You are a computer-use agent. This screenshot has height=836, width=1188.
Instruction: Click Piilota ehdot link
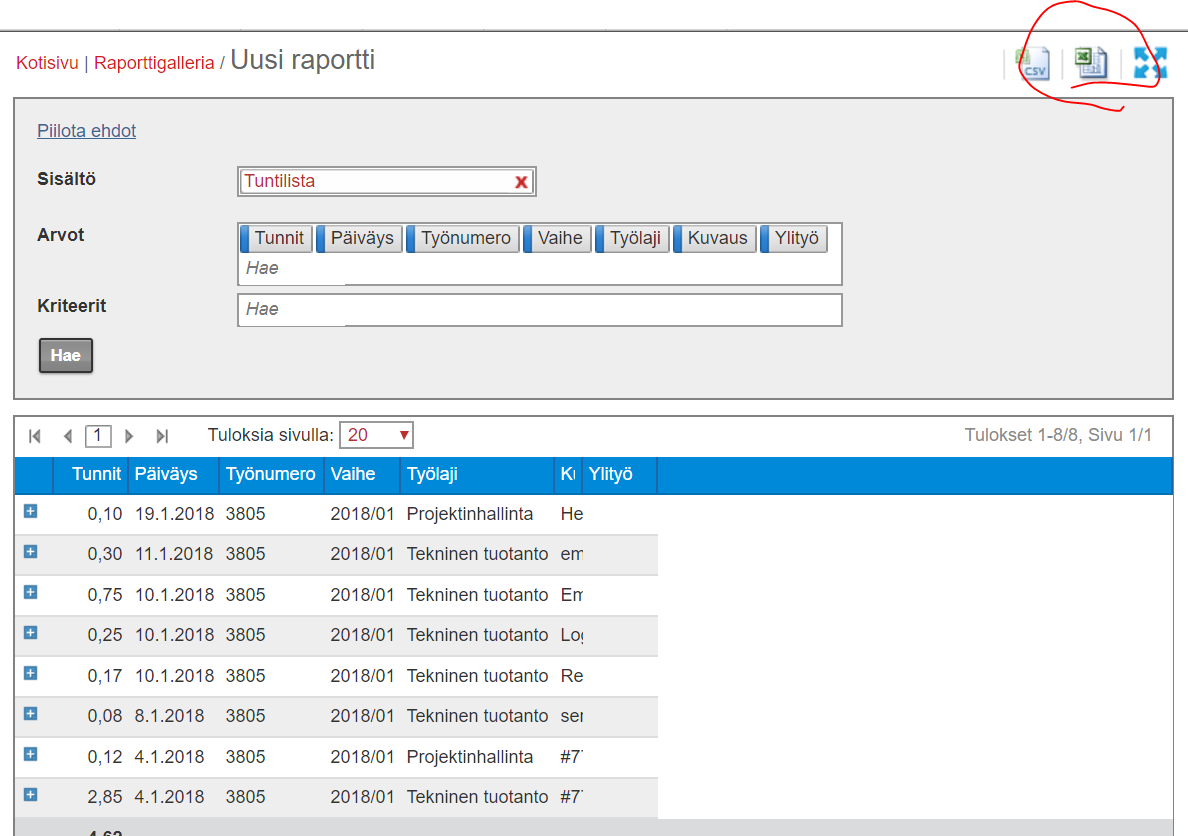point(86,130)
